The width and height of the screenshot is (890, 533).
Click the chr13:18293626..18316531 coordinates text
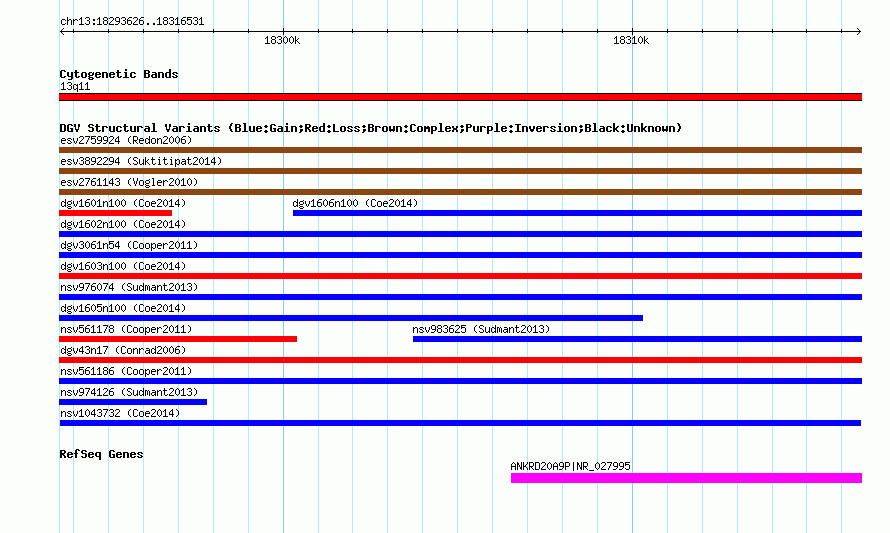tap(132, 21)
